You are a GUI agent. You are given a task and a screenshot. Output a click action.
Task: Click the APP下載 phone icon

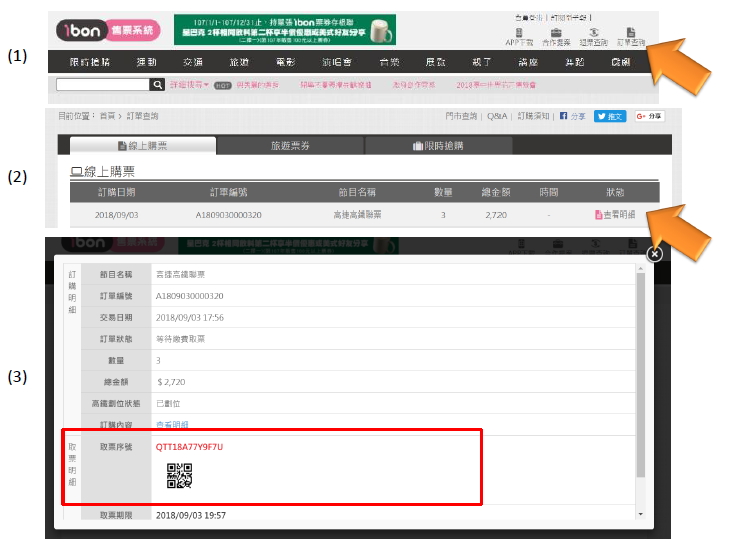click(519, 37)
